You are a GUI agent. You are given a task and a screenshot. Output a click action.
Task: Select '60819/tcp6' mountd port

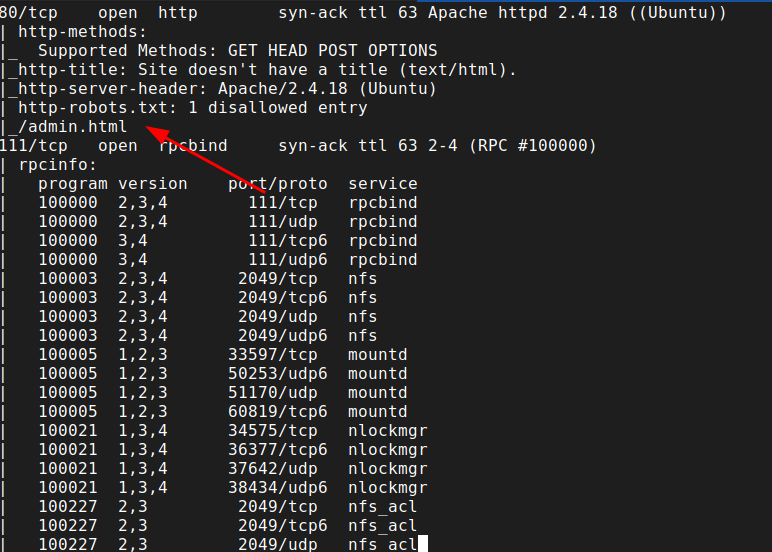coord(278,412)
